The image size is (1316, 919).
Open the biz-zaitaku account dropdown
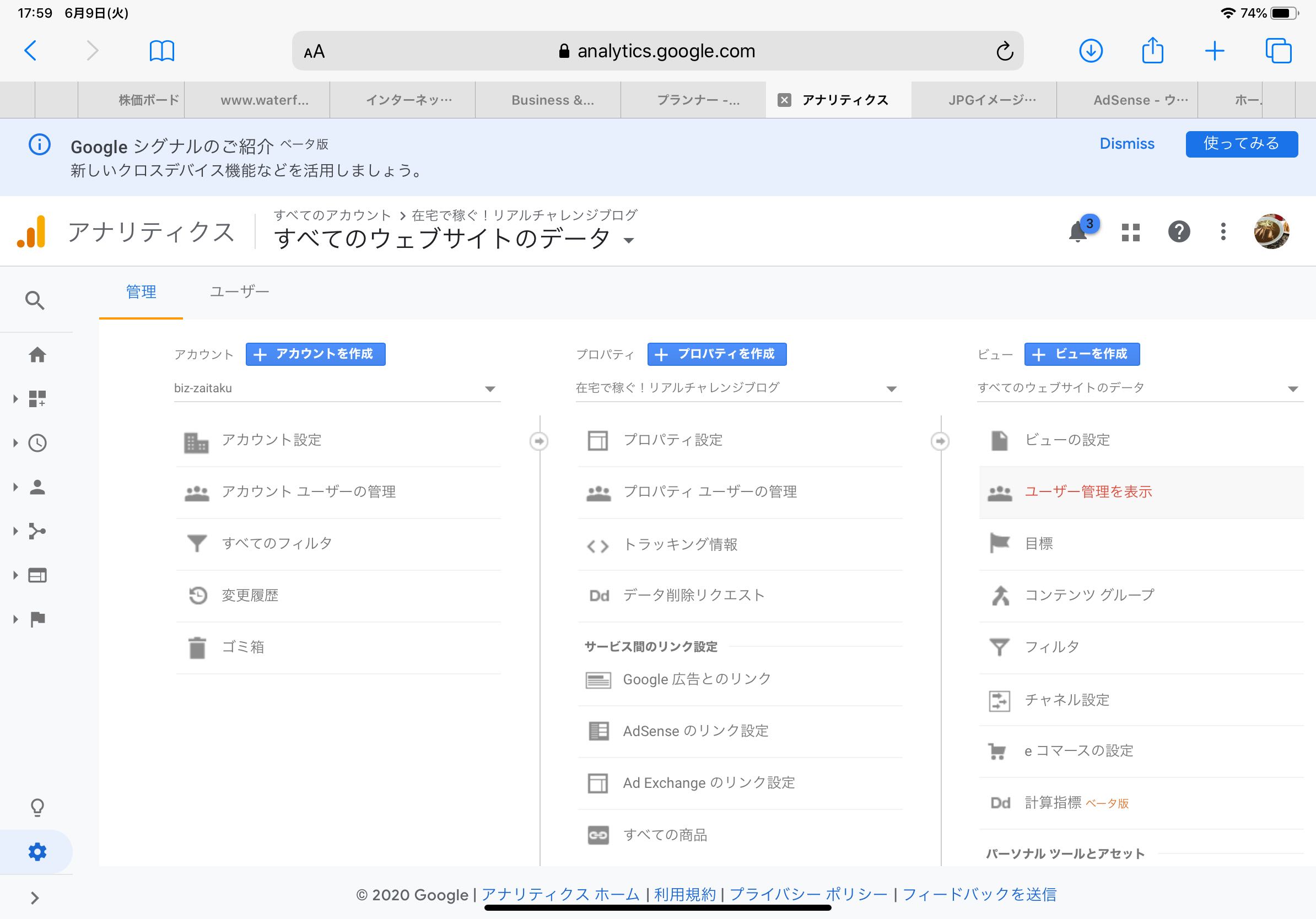(x=337, y=388)
